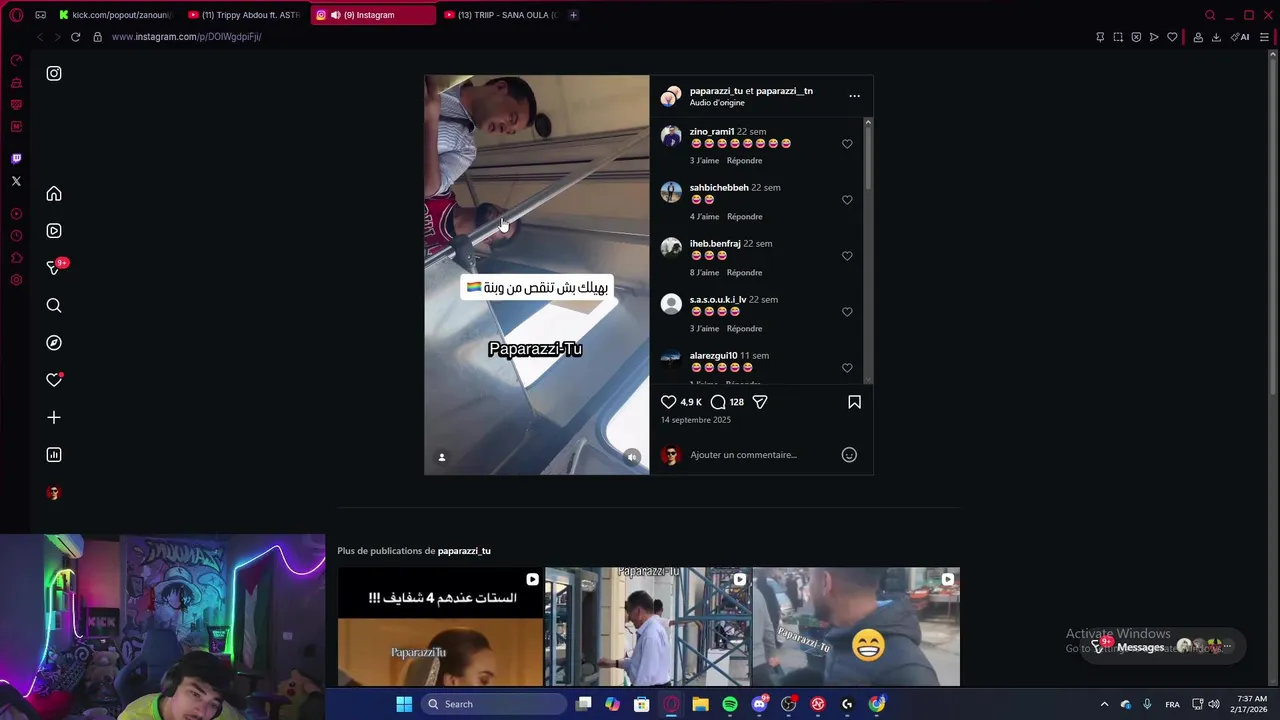1280x720 pixels.
Task: Create a new post with plus icon
Action: pyautogui.click(x=54, y=418)
